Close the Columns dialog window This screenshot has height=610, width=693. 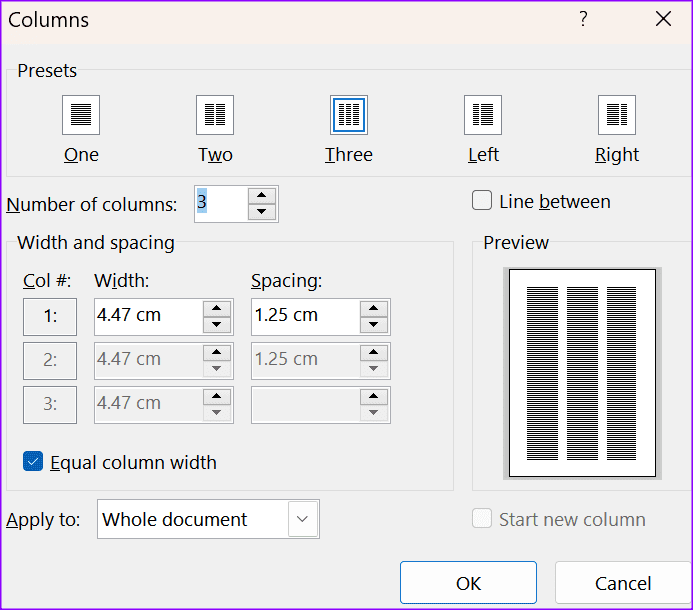[663, 19]
